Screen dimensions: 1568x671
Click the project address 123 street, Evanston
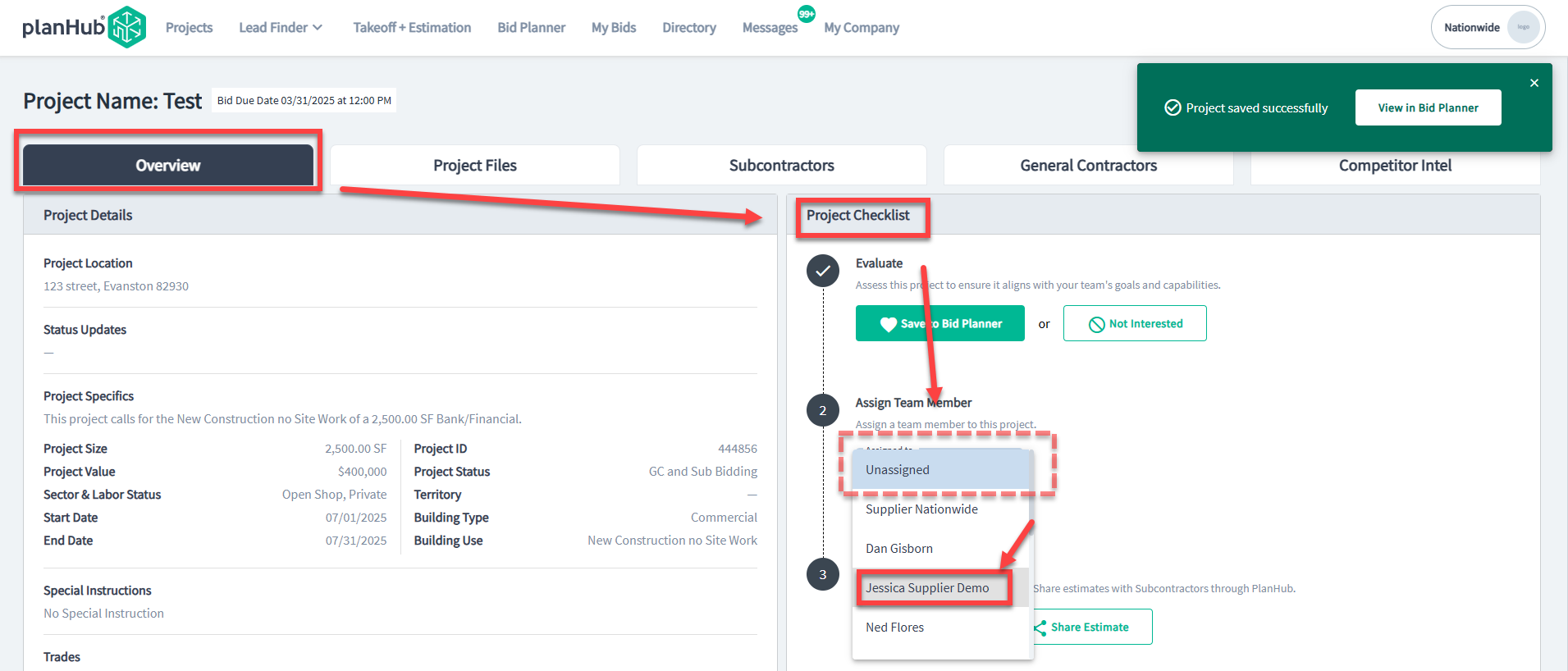pyautogui.click(x=116, y=285)
